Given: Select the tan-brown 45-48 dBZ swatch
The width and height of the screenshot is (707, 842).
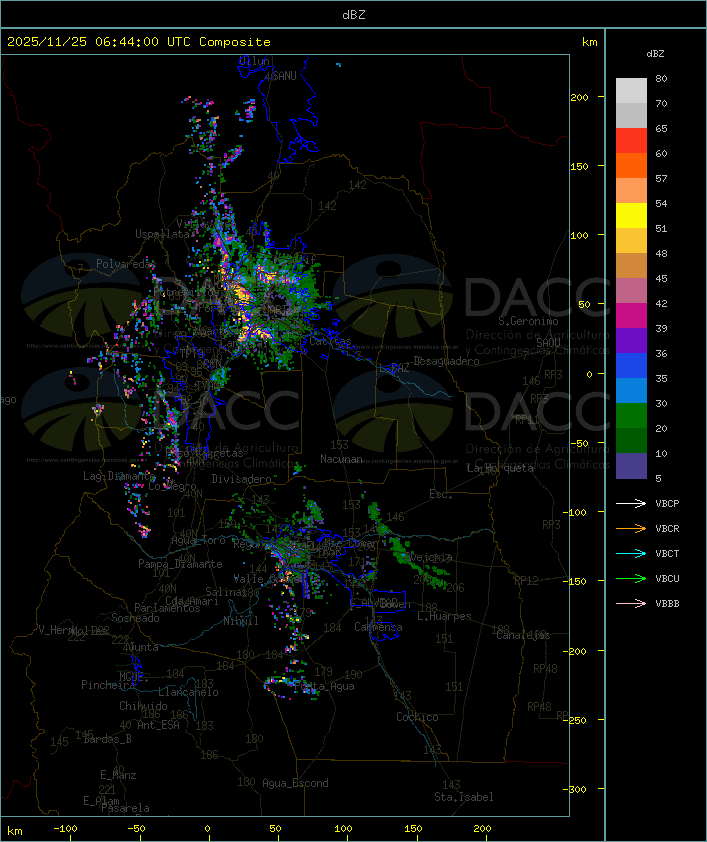Looking at the screenshot, I should (x=631, y=265).
